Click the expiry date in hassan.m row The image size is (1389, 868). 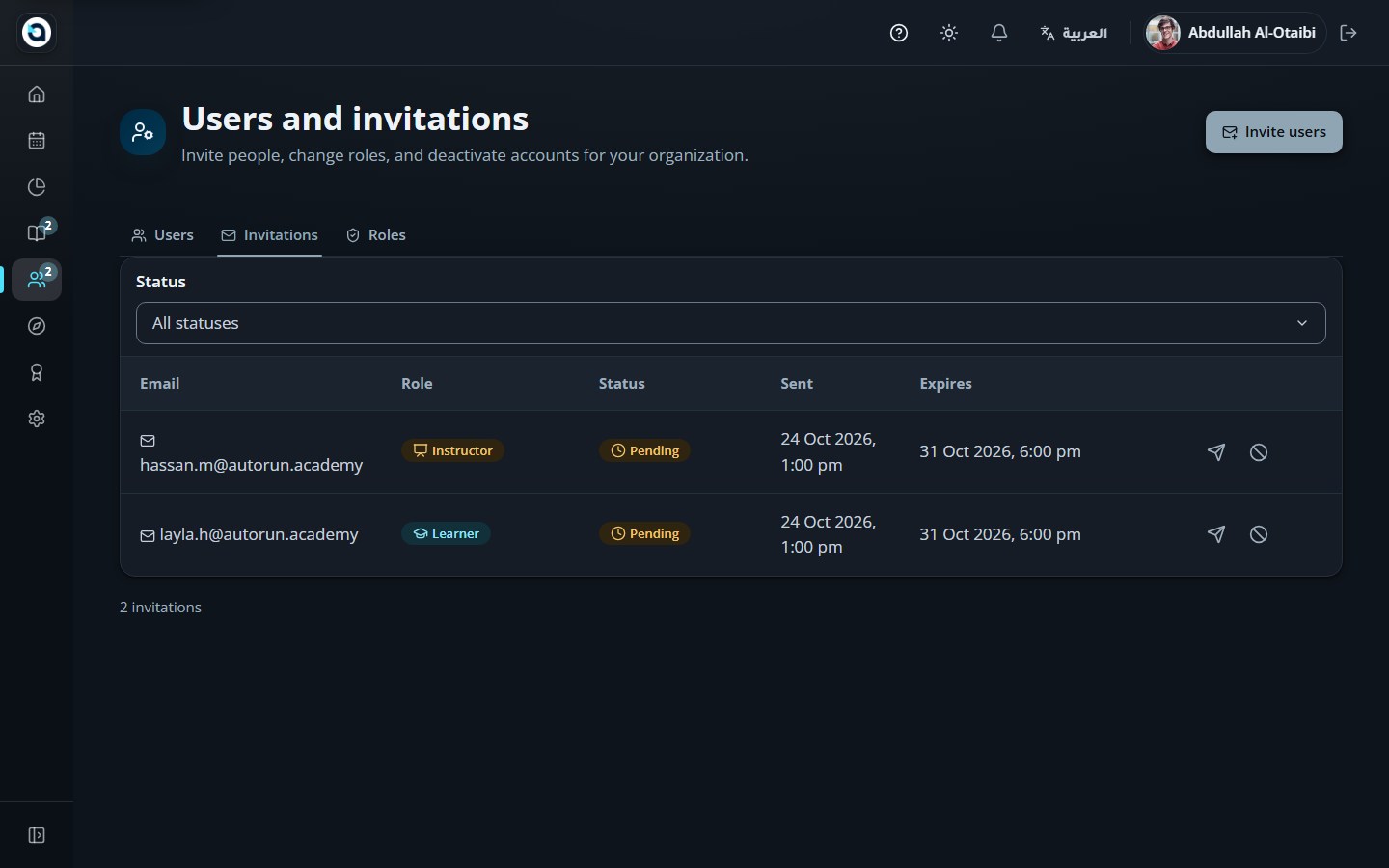(x=1000, y=451)
